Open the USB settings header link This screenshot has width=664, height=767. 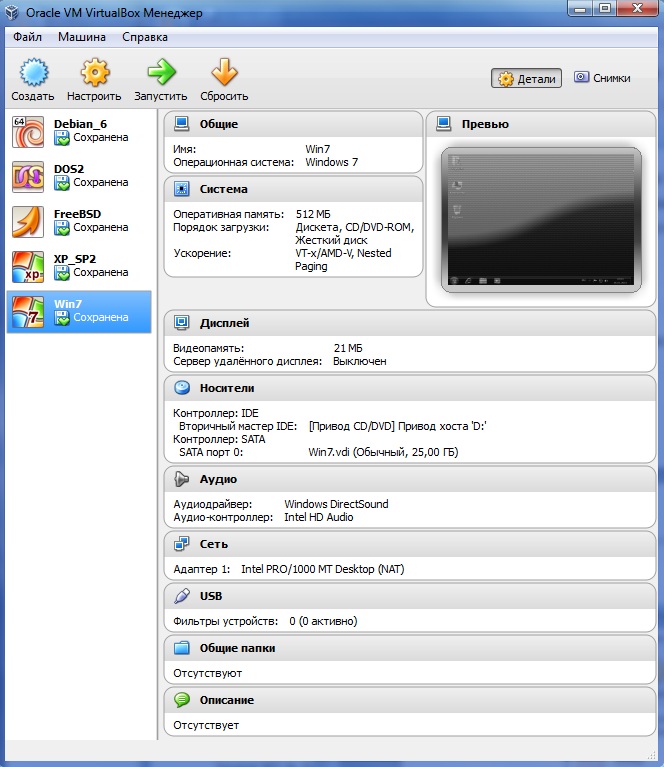pyautogui.click(x=211, y=596)
